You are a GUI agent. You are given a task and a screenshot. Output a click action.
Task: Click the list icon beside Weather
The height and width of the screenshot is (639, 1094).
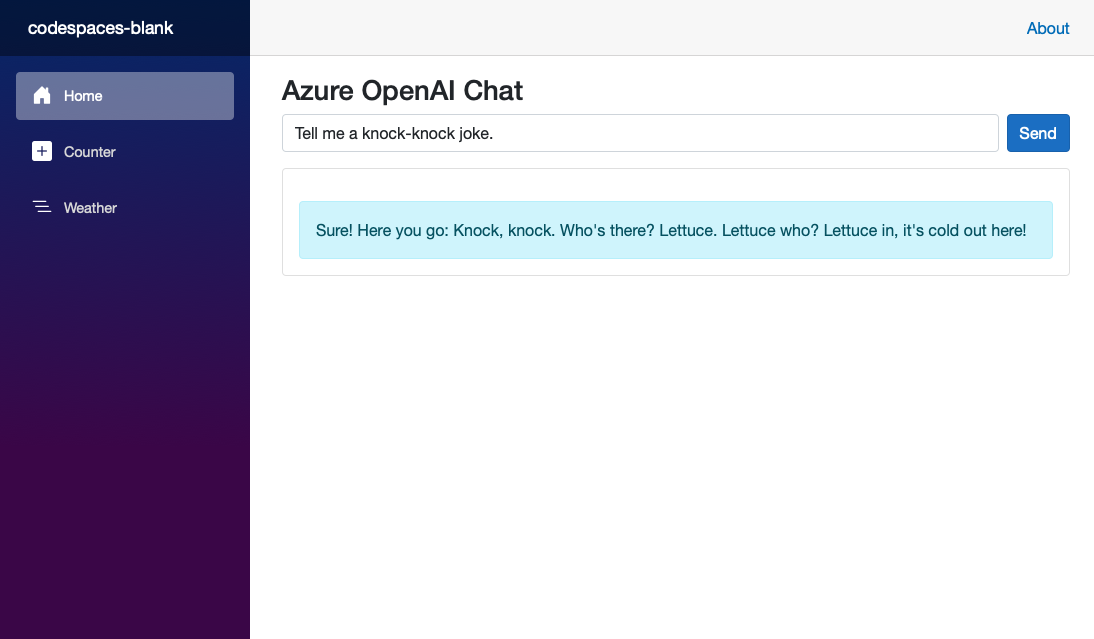click(x=42, y=207)
